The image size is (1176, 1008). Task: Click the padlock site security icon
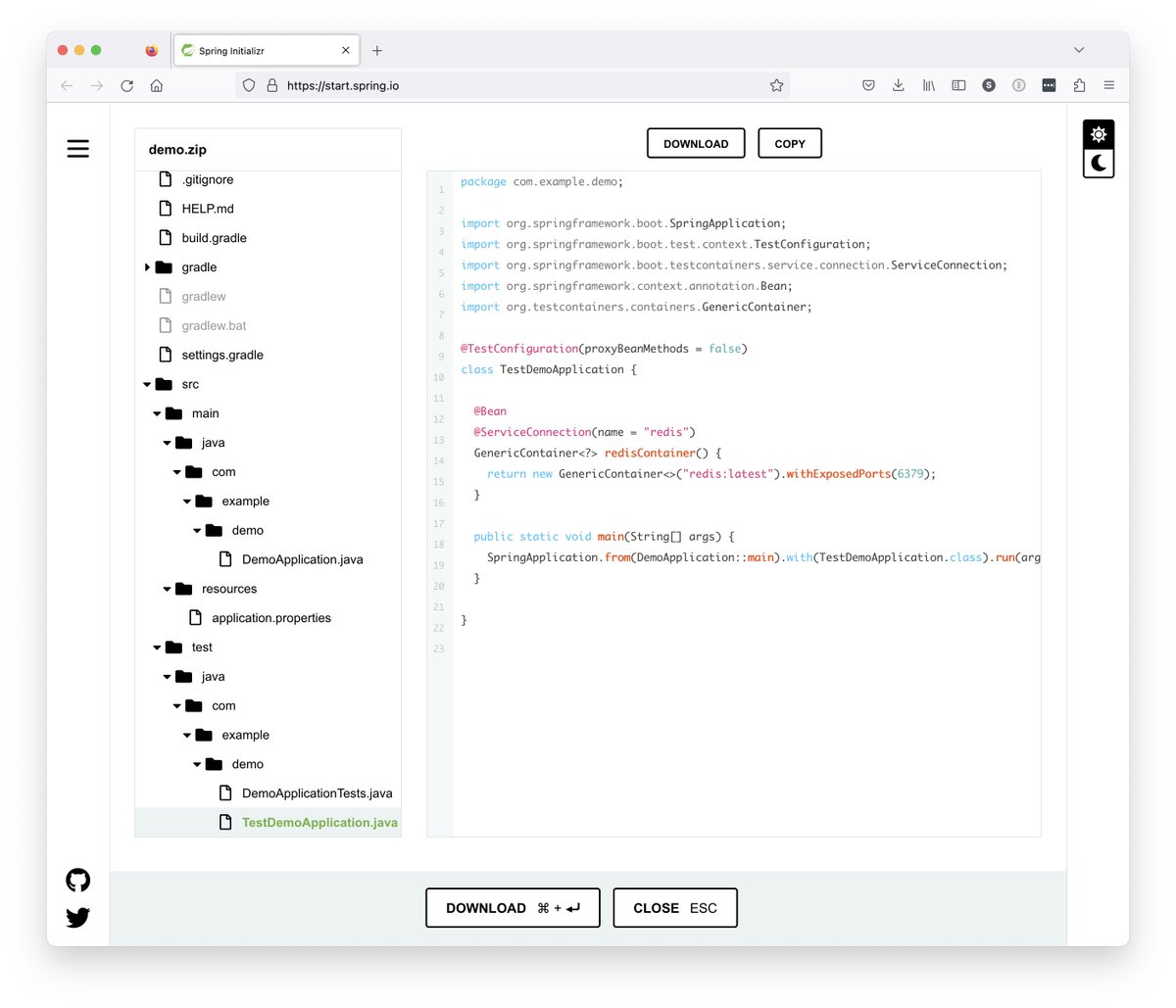tap(272, 85)
